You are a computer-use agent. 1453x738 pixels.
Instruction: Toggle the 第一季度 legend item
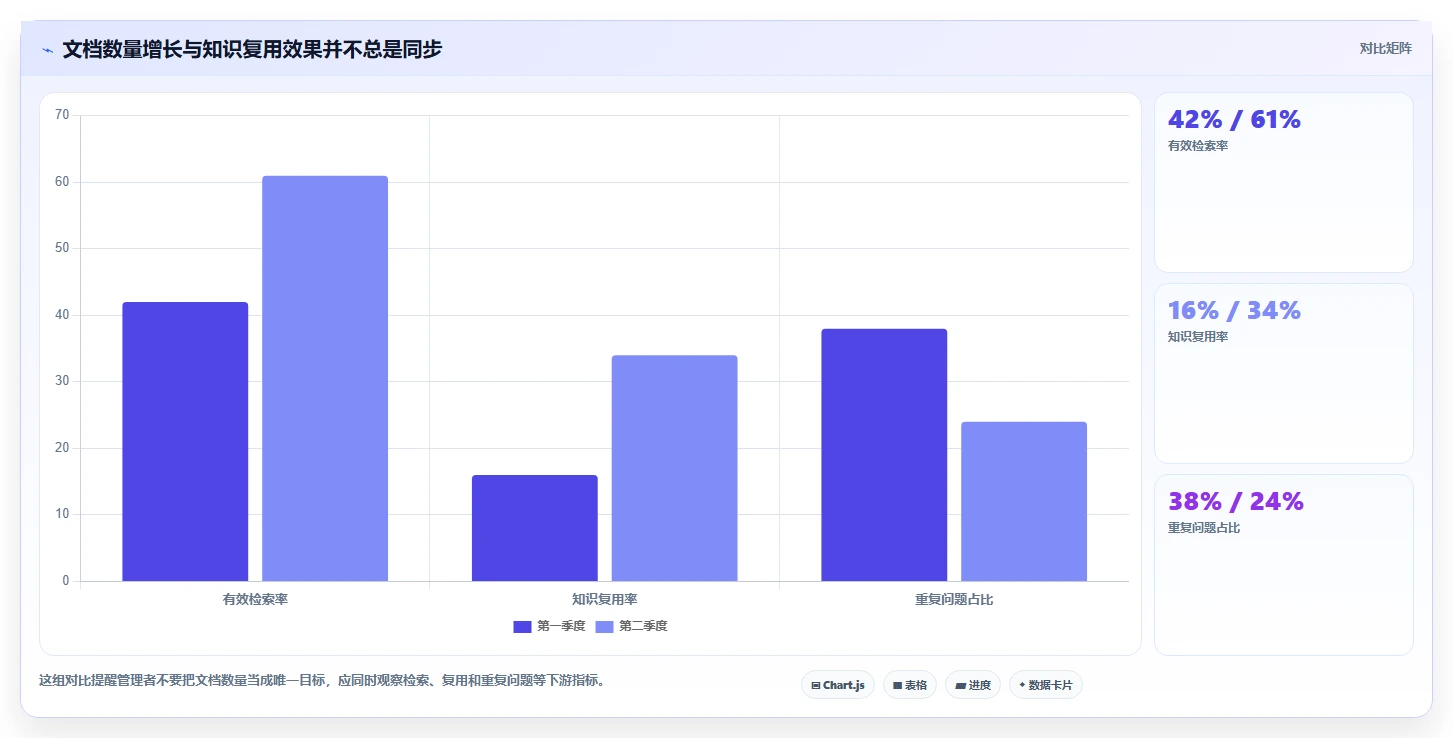pos(549,626)
